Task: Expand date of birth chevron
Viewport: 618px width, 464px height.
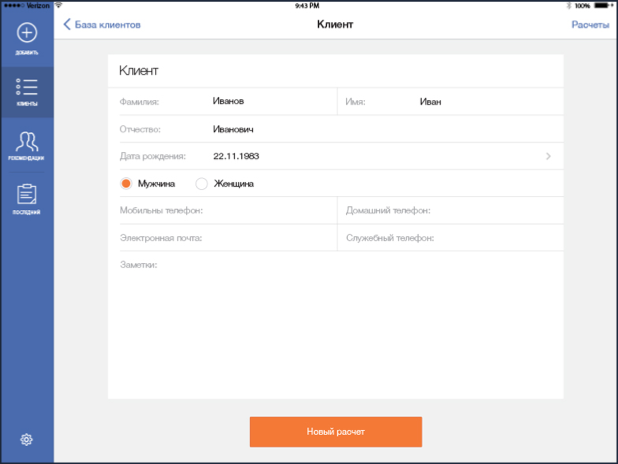Action: 548,156
